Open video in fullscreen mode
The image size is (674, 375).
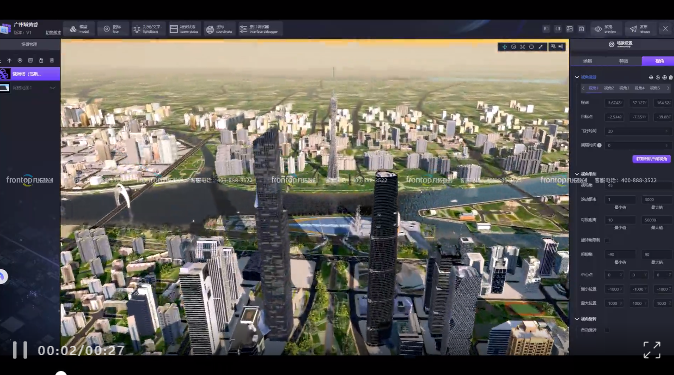point(652,350)
